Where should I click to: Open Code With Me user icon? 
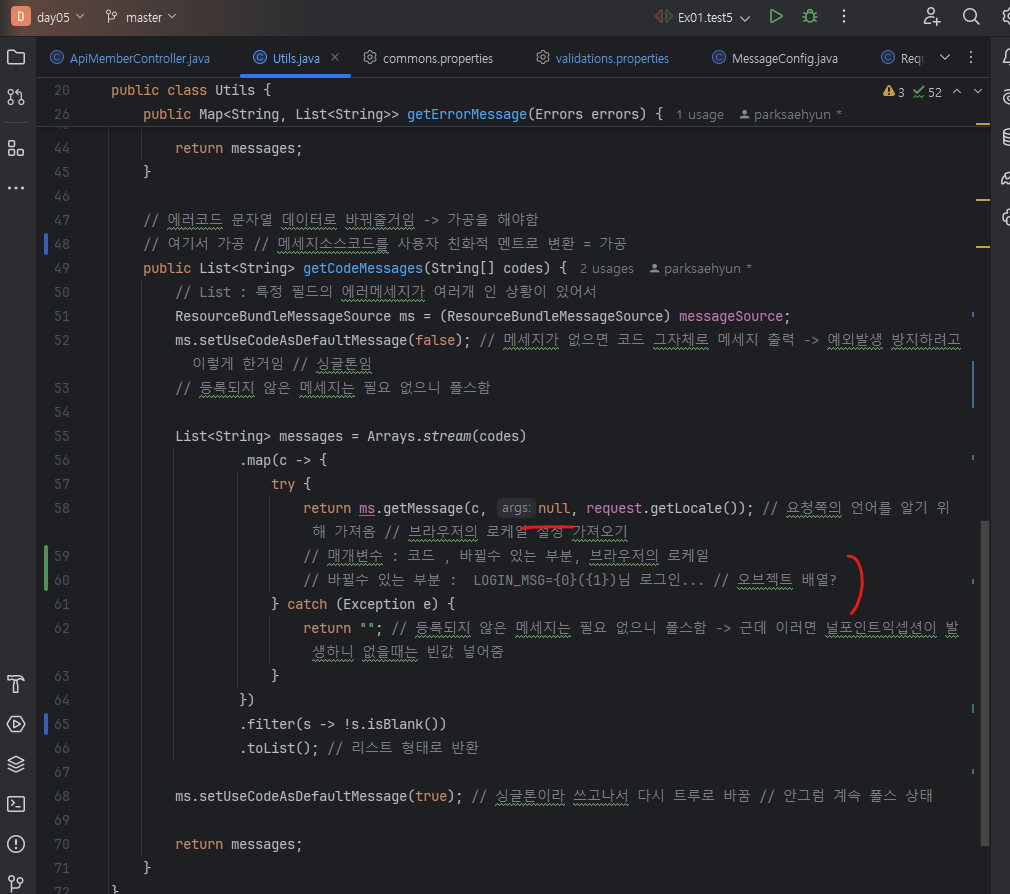(931, 17)
